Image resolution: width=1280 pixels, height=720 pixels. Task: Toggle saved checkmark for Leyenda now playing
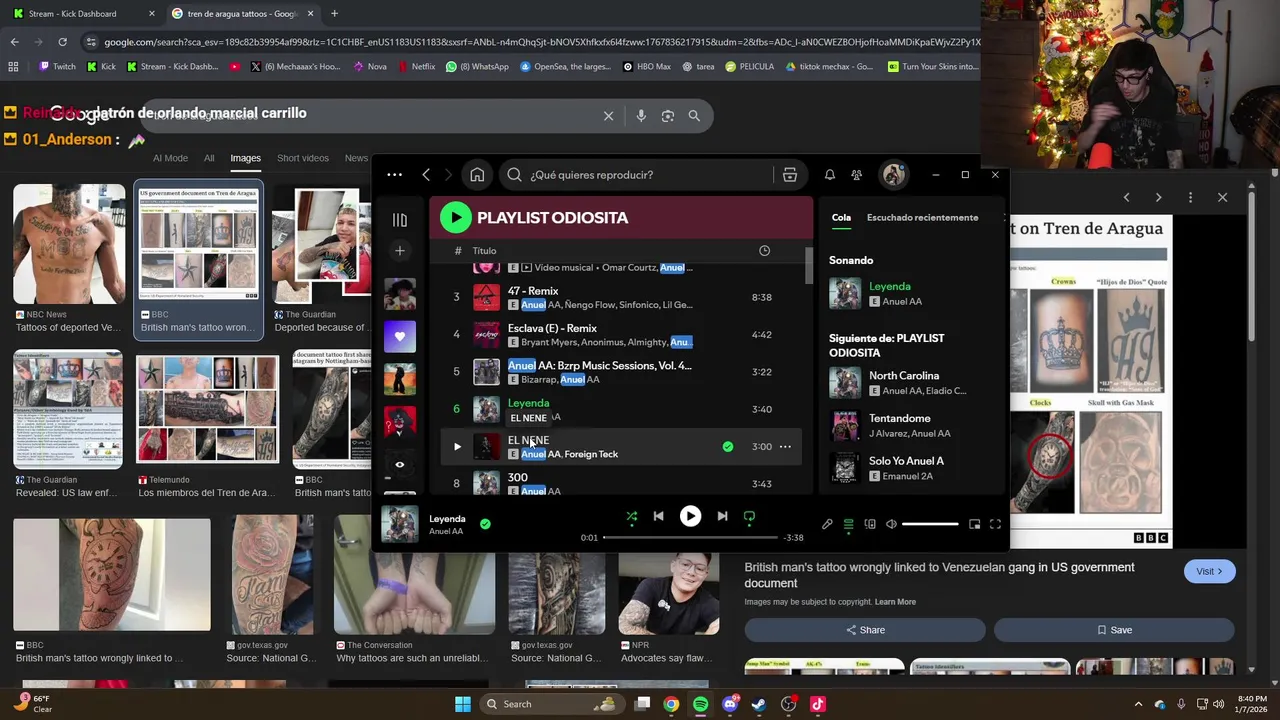click(485, 523)
